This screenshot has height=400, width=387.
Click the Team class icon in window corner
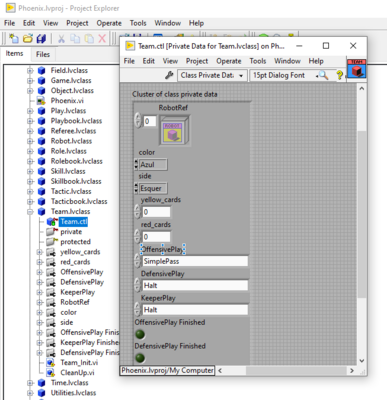tap(356, 69)
